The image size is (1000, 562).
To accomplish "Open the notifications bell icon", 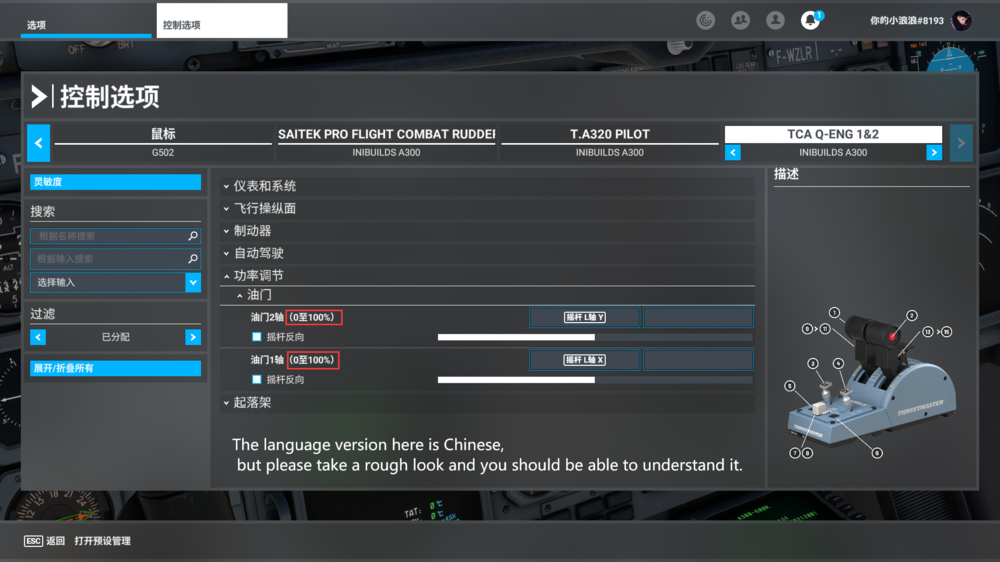I will (810, 20).
